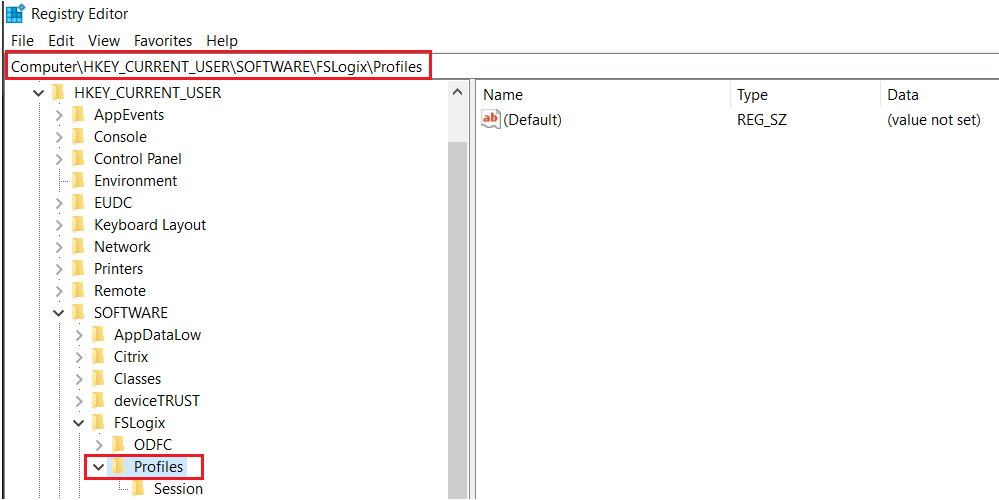Expand the AppEvents key

pos(59,116)
